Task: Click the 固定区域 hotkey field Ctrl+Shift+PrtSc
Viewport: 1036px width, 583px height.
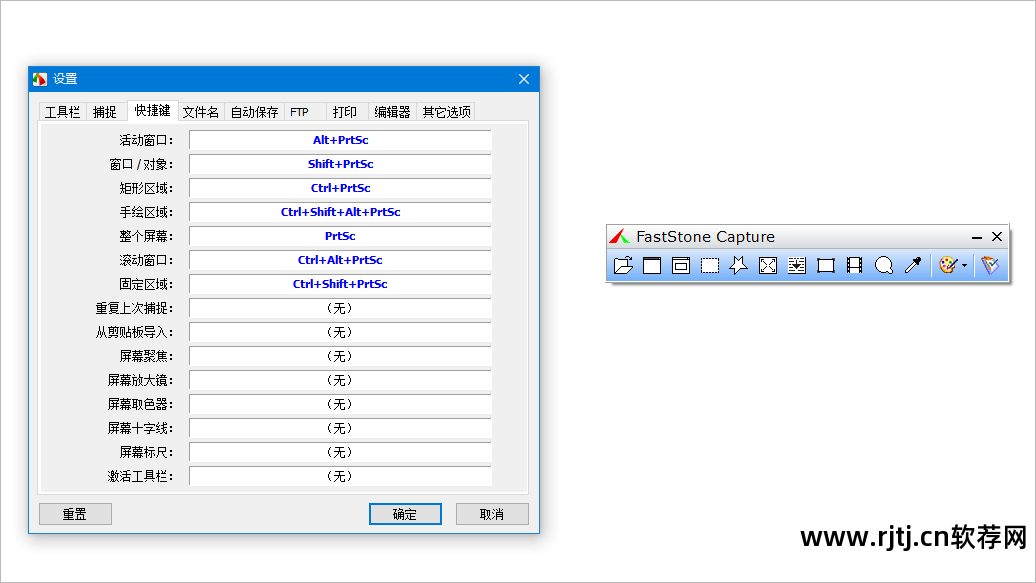Action: coord(340,284)
